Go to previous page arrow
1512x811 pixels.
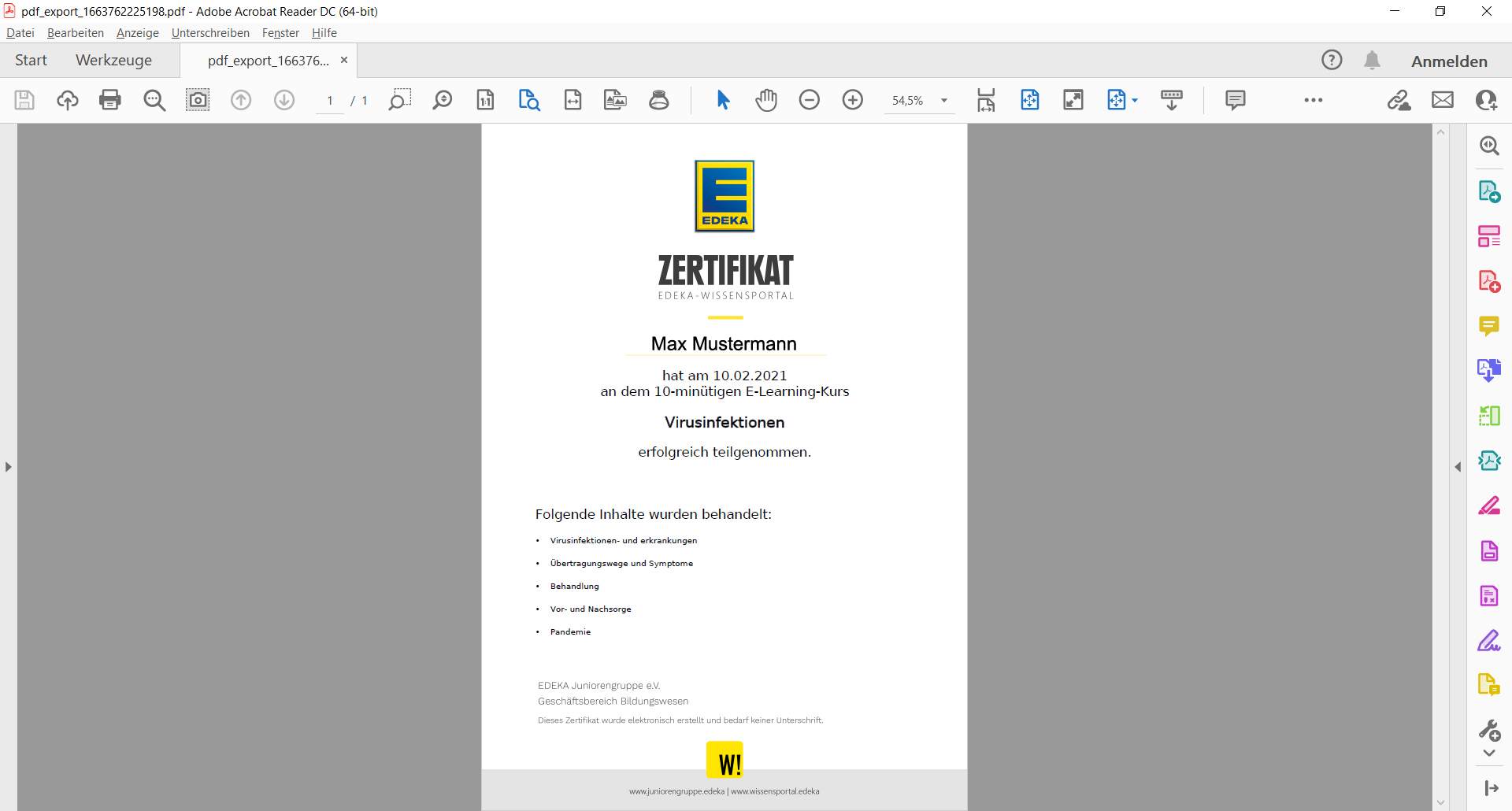(241, 100)
